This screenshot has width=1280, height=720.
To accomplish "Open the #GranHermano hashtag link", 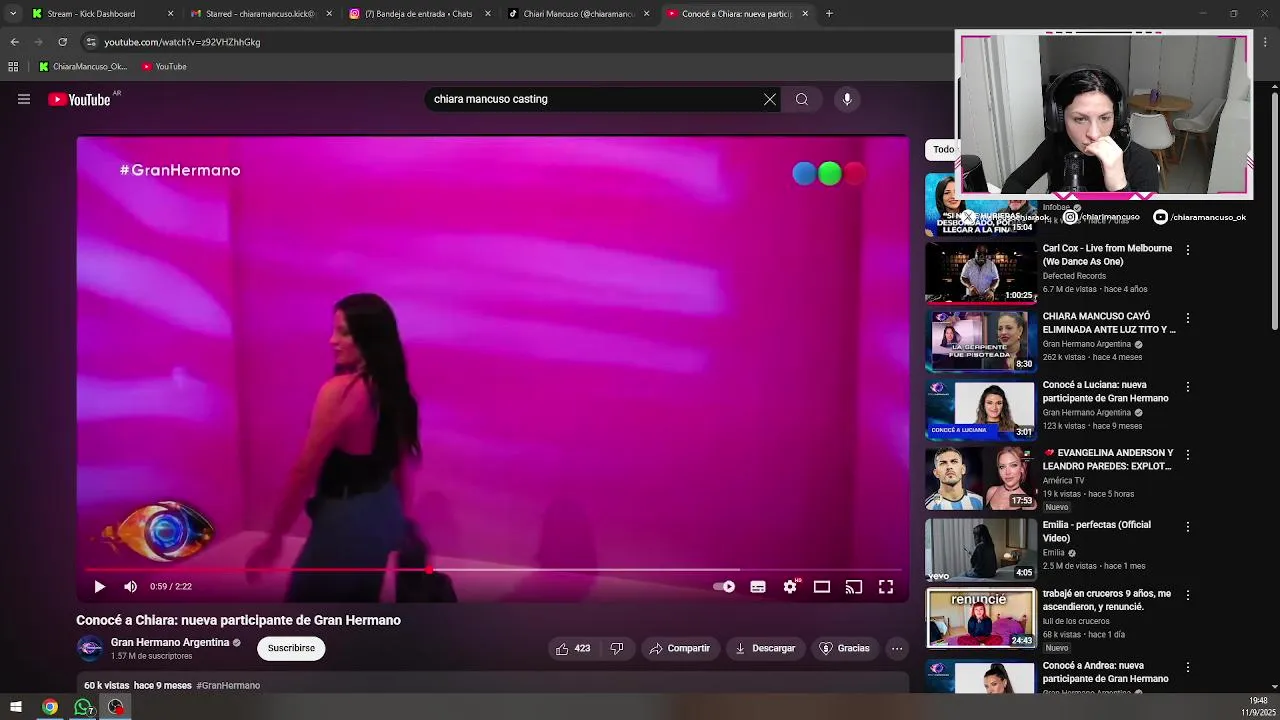I will pyautogui.click(x=228, y=686).
